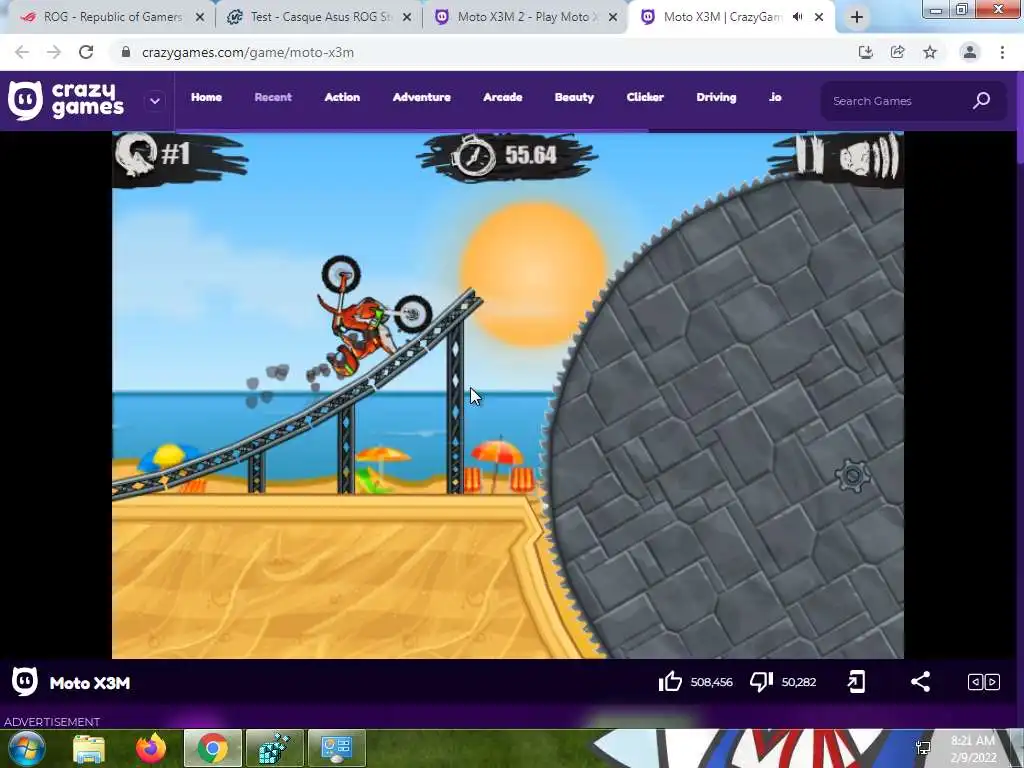This screenshot has height=768, width=1024.
Task: Select the .io category
Action: pos(775,97)
